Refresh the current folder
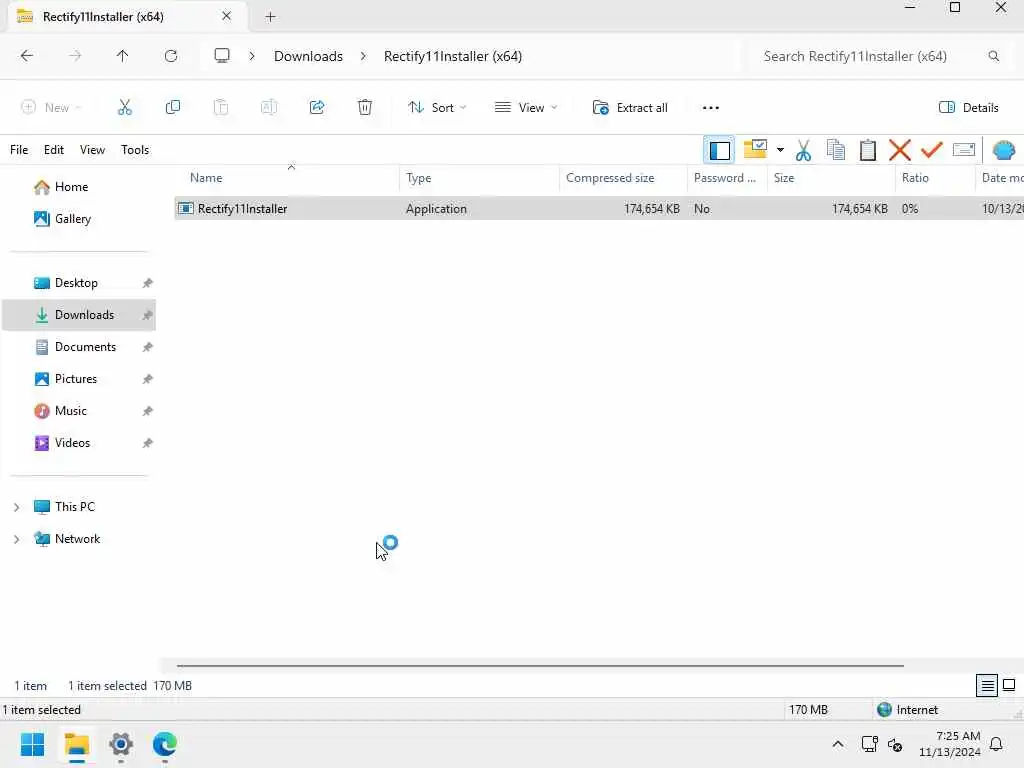Image resolution: width=1024 pixels, height=768 pixels. click(x=171, y=56)
